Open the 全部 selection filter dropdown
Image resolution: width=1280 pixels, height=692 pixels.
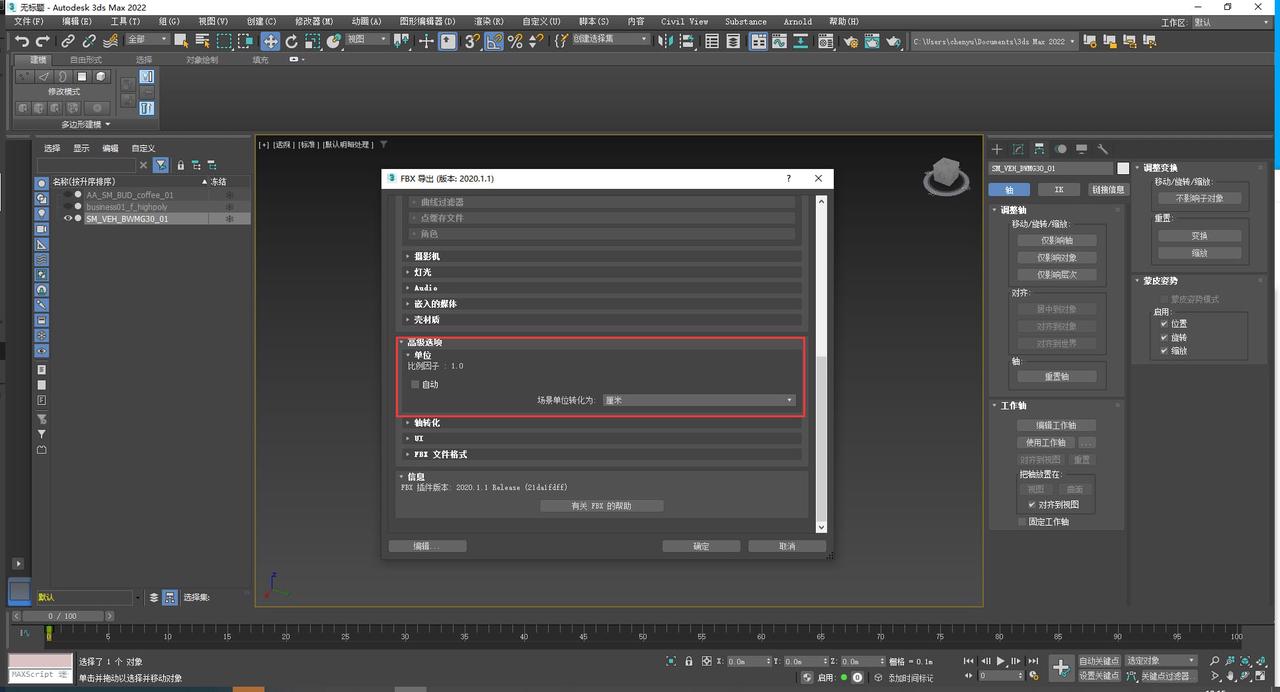pos(147,40)
